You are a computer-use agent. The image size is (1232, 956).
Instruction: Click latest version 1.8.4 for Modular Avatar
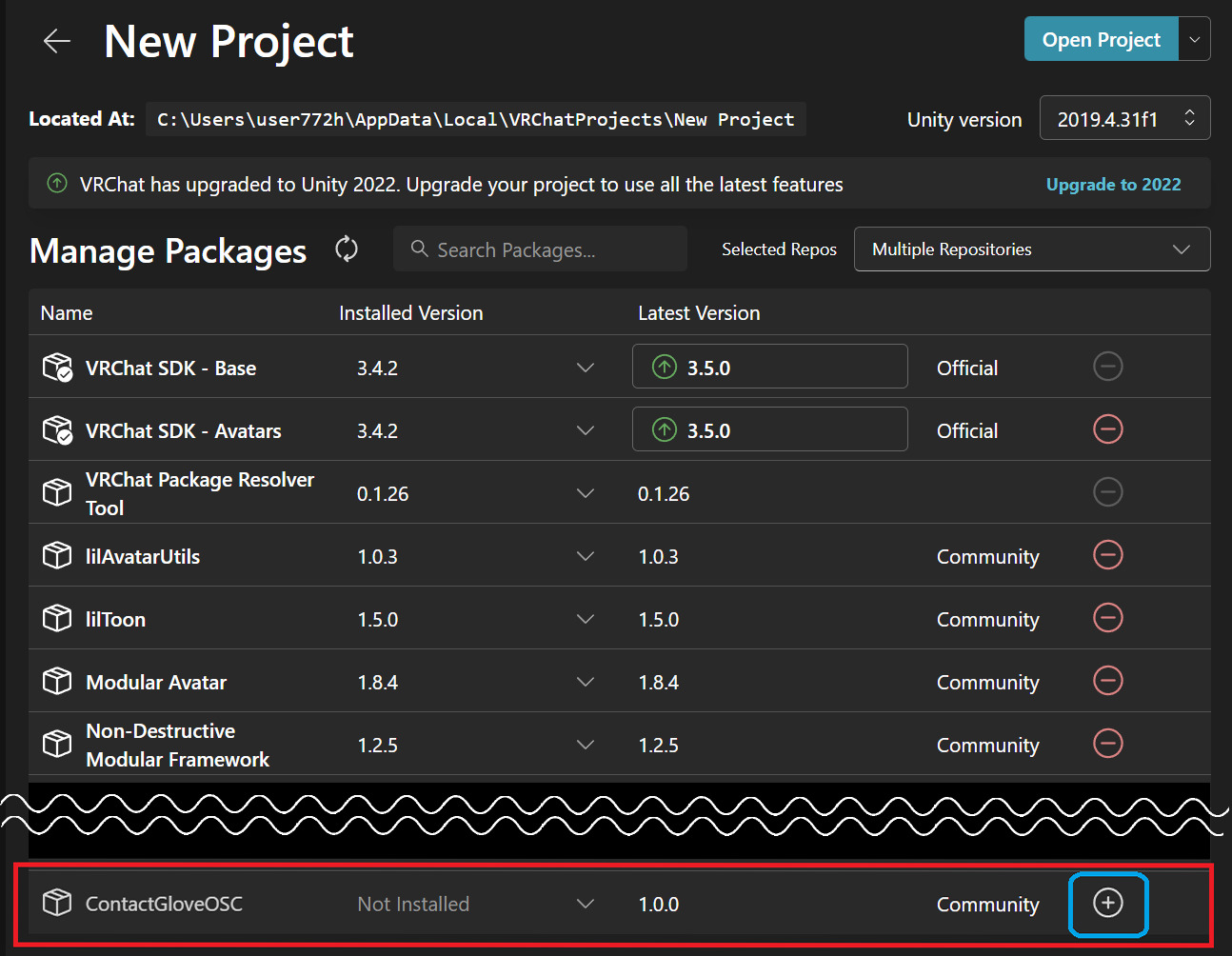pyautogui.click(x=658, y=682)
